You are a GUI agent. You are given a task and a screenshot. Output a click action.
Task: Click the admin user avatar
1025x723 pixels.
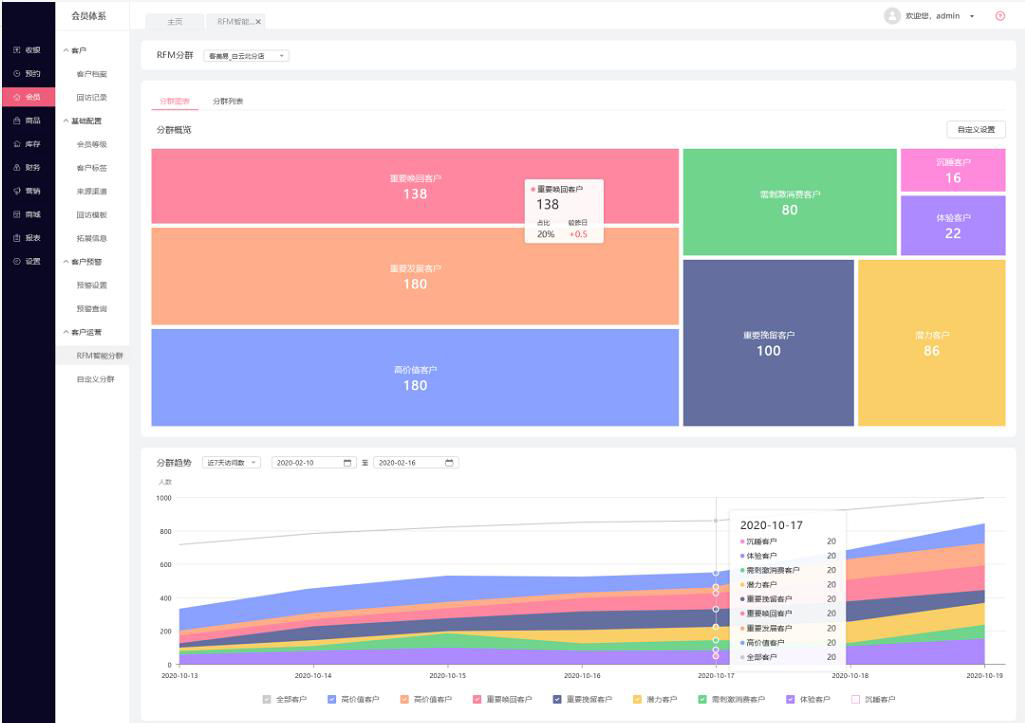point(892,16)
